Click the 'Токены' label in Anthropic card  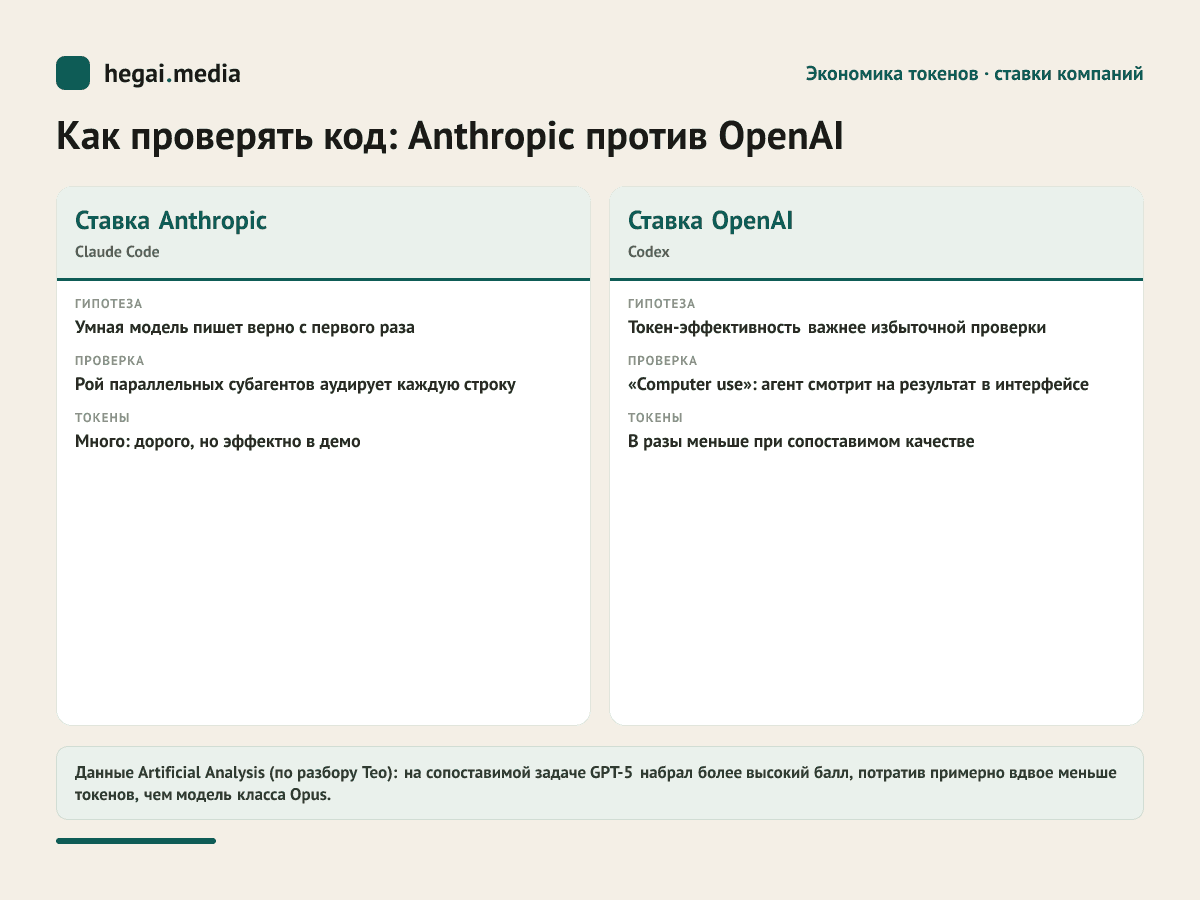point(103,418)
